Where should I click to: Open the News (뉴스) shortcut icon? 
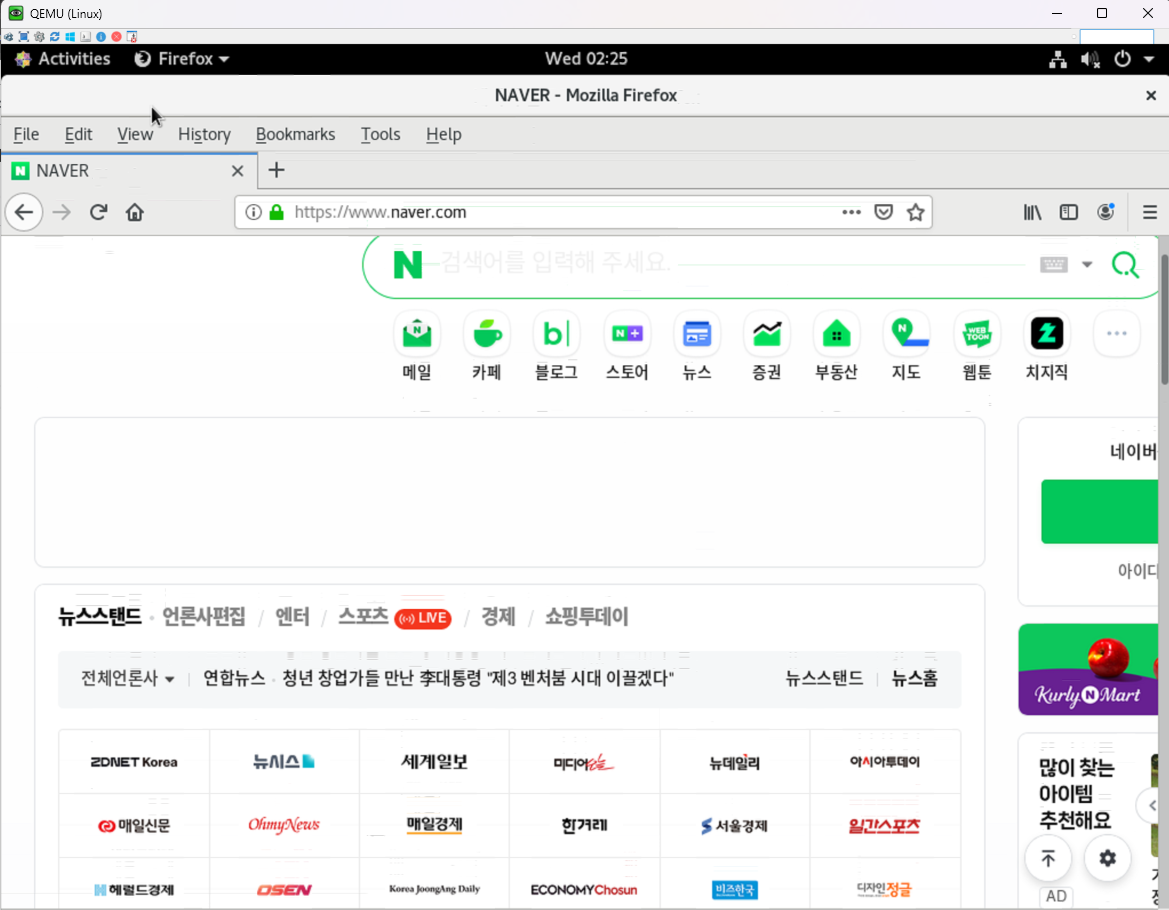pos(697,334)
